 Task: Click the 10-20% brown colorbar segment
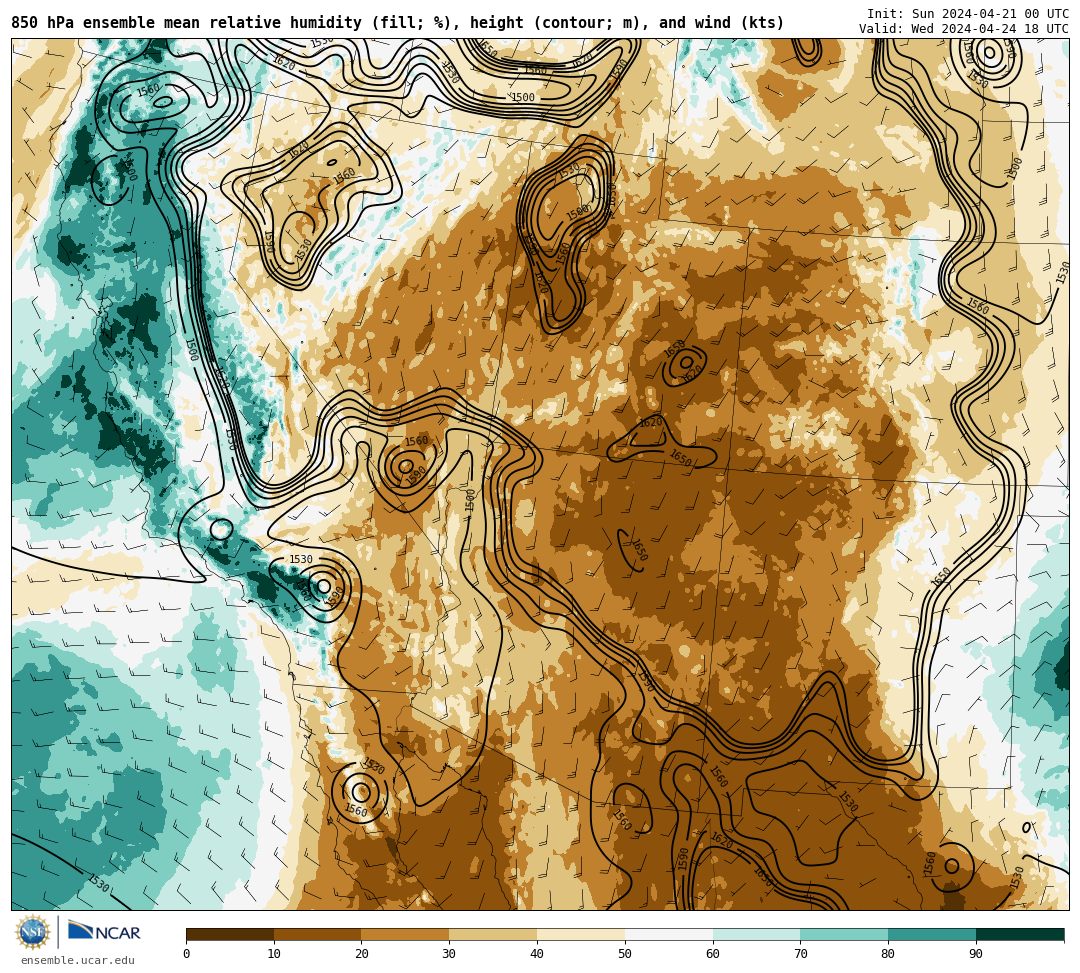point(318,934)
